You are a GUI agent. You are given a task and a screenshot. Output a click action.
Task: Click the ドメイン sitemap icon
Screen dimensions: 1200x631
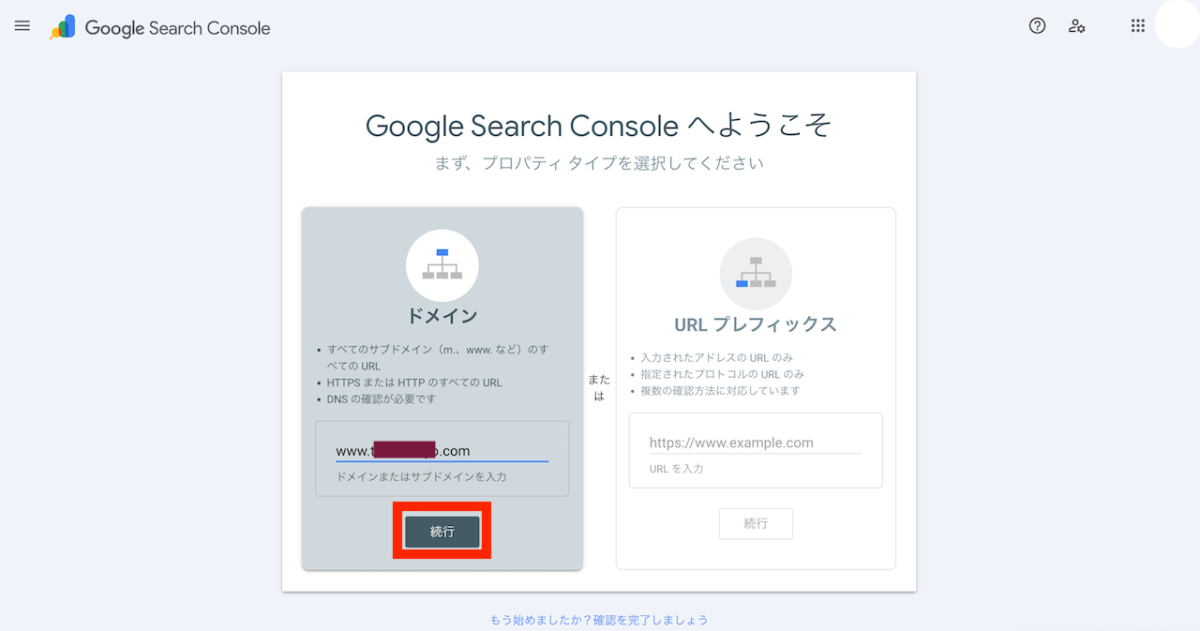442,266
